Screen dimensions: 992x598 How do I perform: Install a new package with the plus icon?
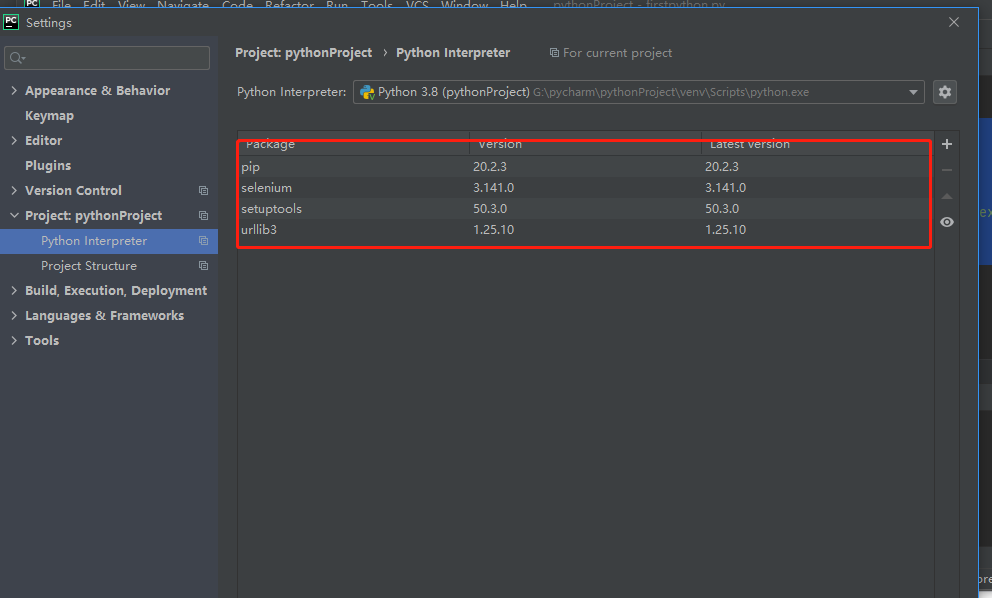(x=947, y=144)
